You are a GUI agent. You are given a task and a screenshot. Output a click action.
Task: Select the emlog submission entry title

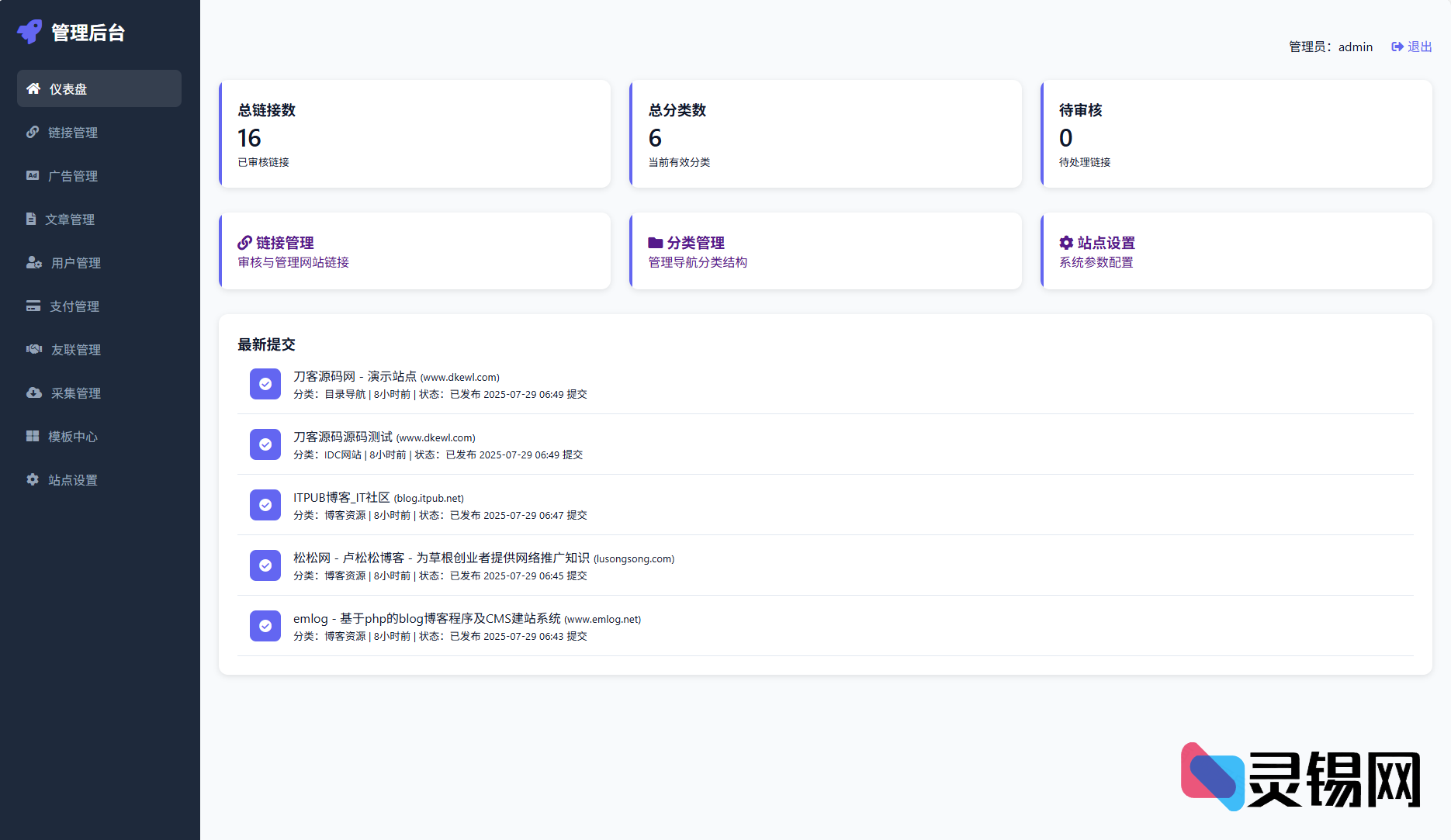click(427, 618)
